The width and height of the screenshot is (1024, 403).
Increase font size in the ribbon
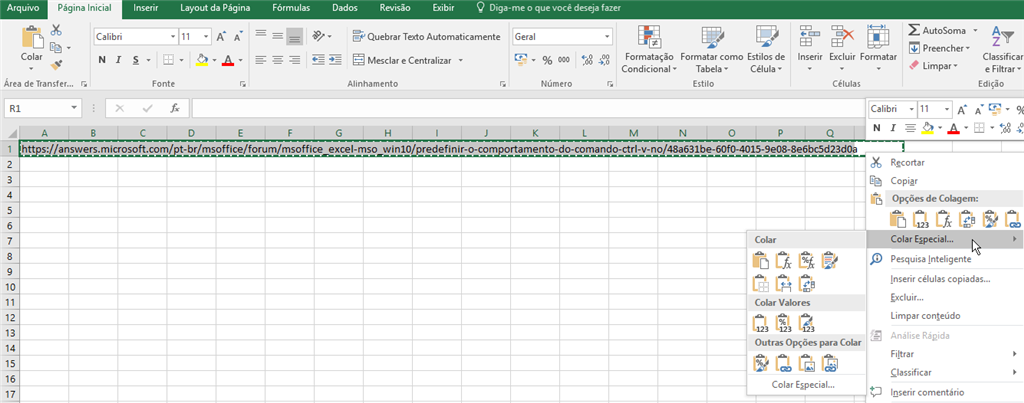coord(221,37)
